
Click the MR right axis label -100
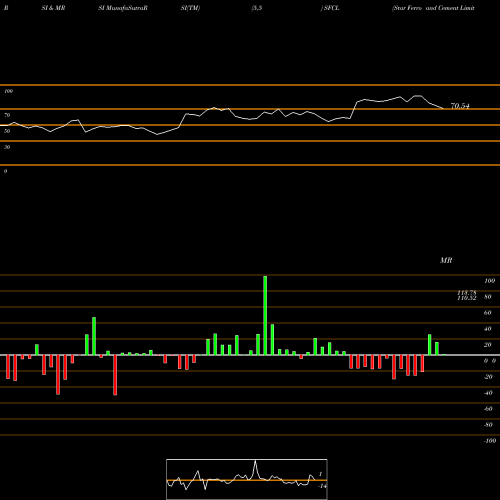490,441
